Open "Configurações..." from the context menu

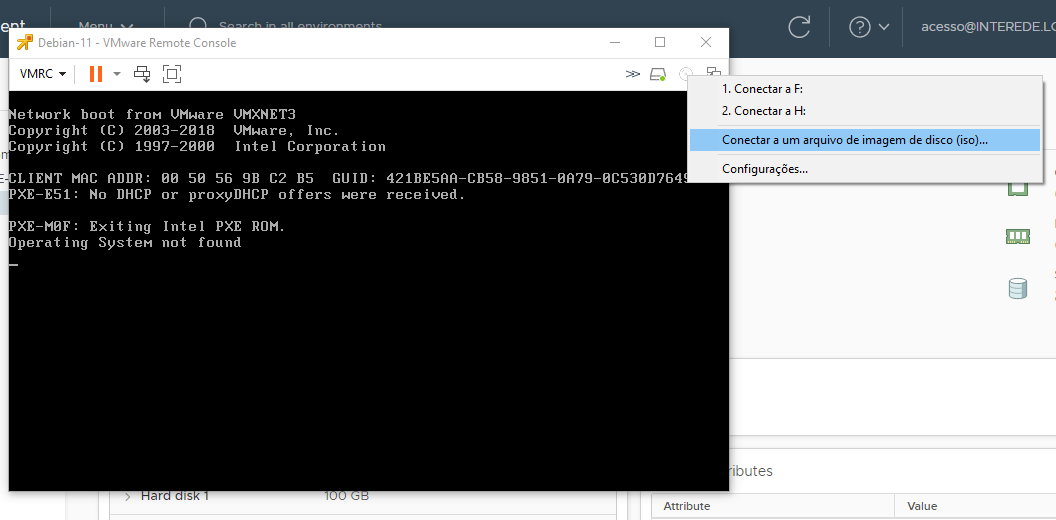pyautogui.click(x=765, y=169)
